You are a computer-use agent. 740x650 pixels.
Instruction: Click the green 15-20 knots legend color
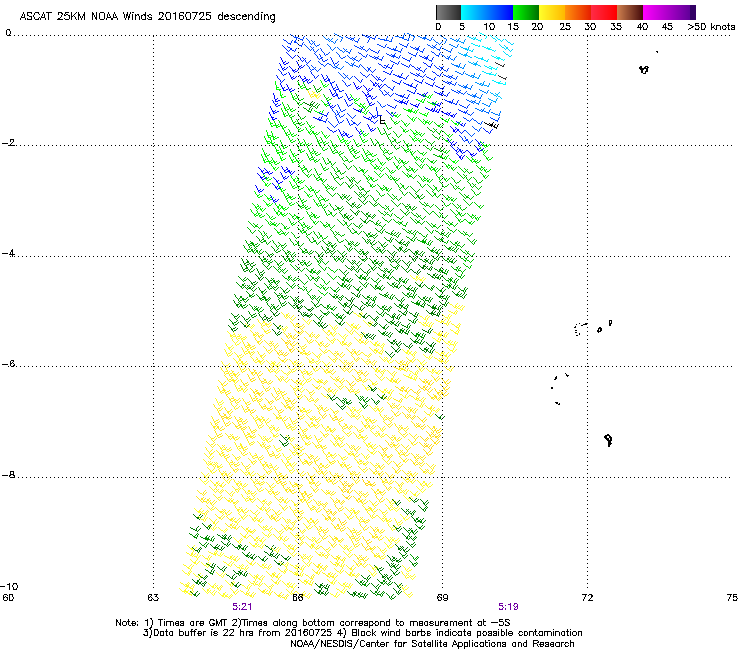coord(526,12)
